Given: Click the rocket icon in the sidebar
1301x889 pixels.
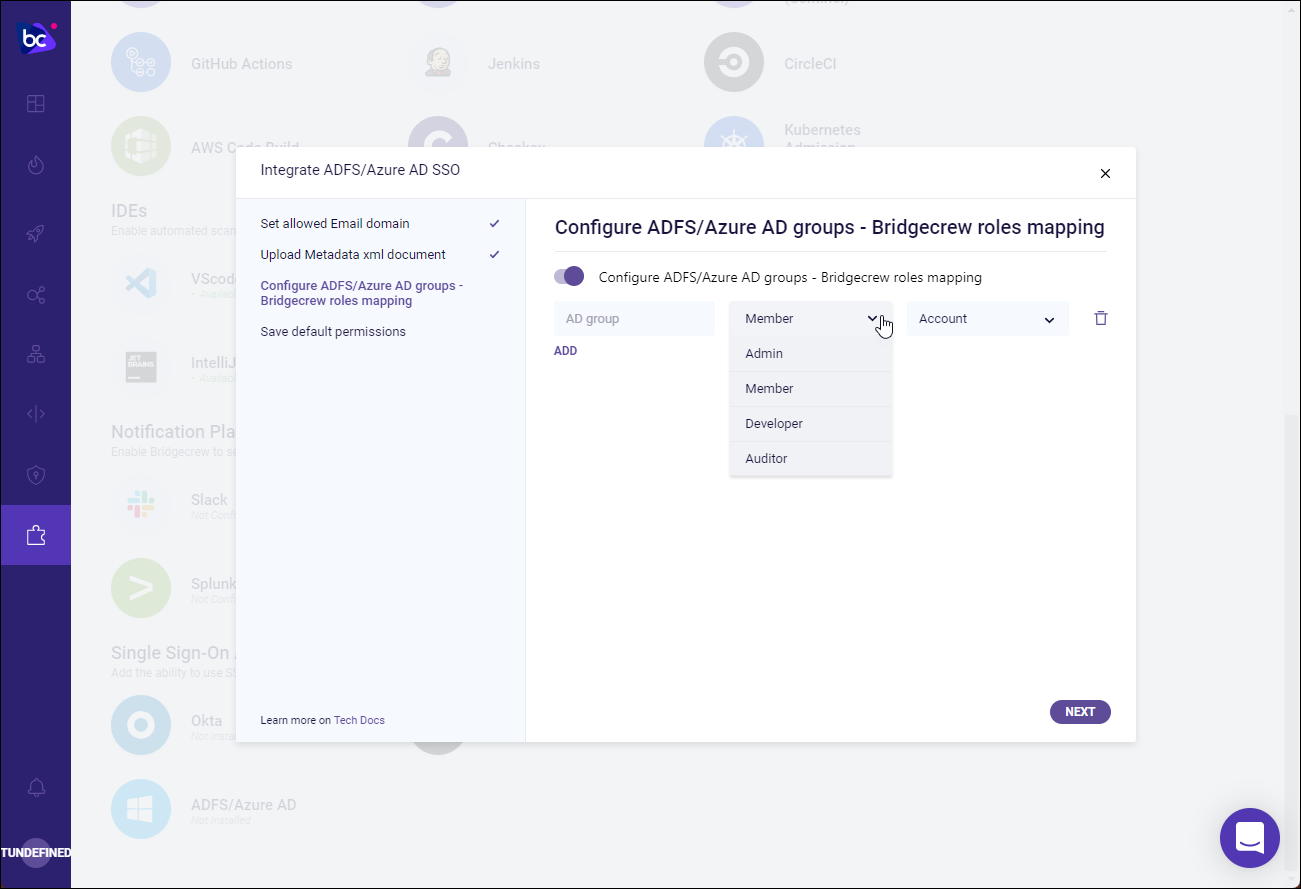Looking at the screenshot, I should point(36,234).
